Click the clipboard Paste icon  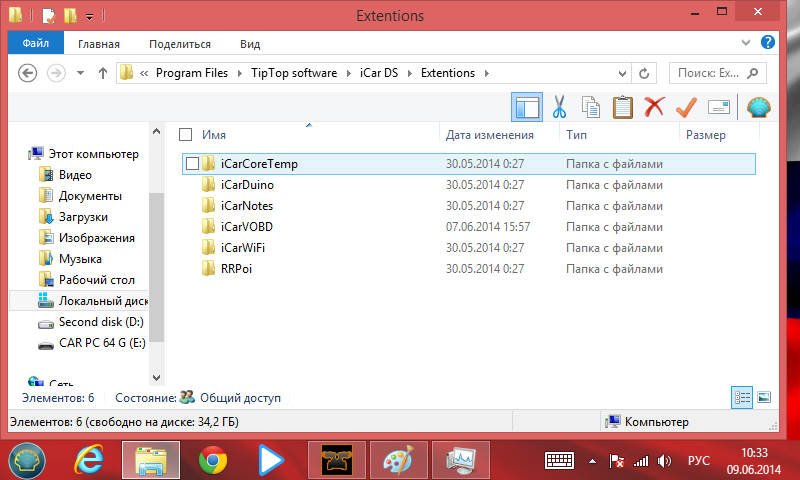622,106
